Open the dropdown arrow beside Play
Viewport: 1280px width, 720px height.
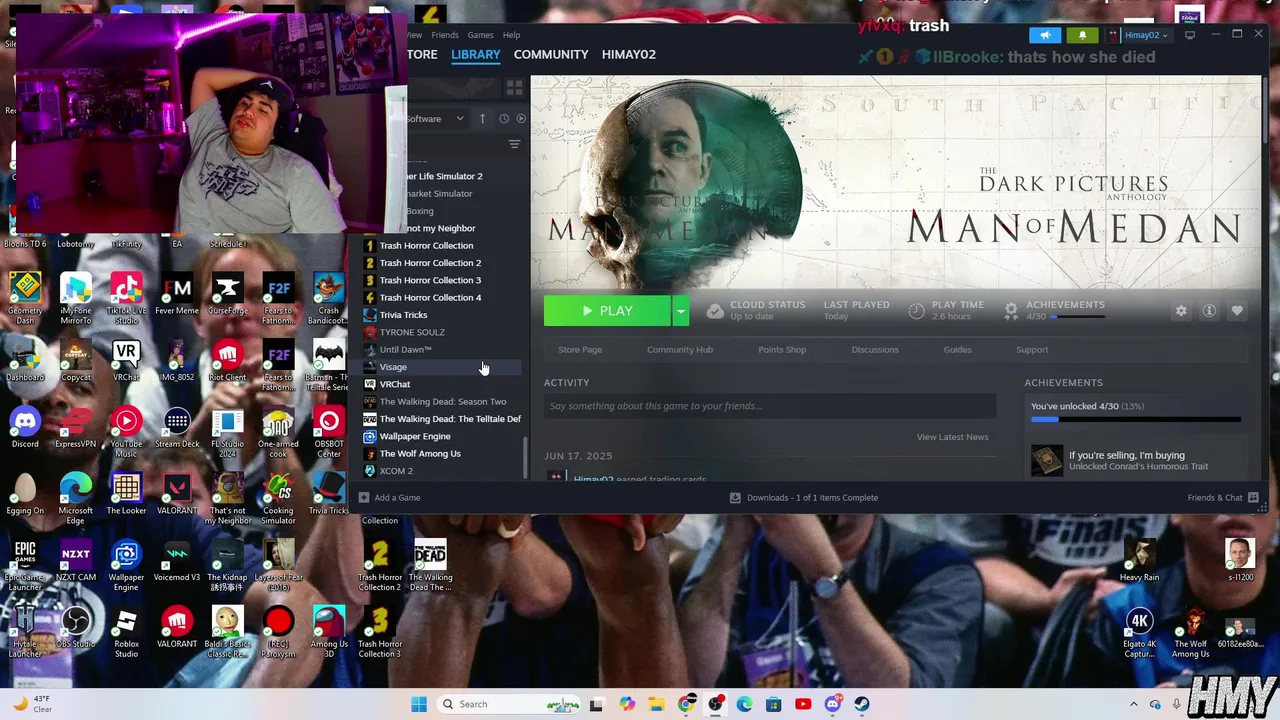coord(681,311)
